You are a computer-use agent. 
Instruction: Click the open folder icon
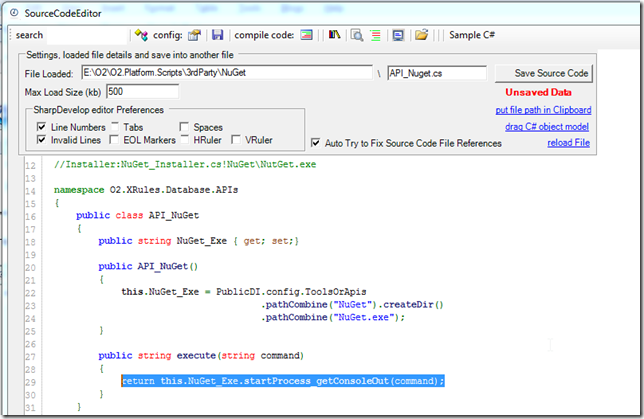pos(422,35)
